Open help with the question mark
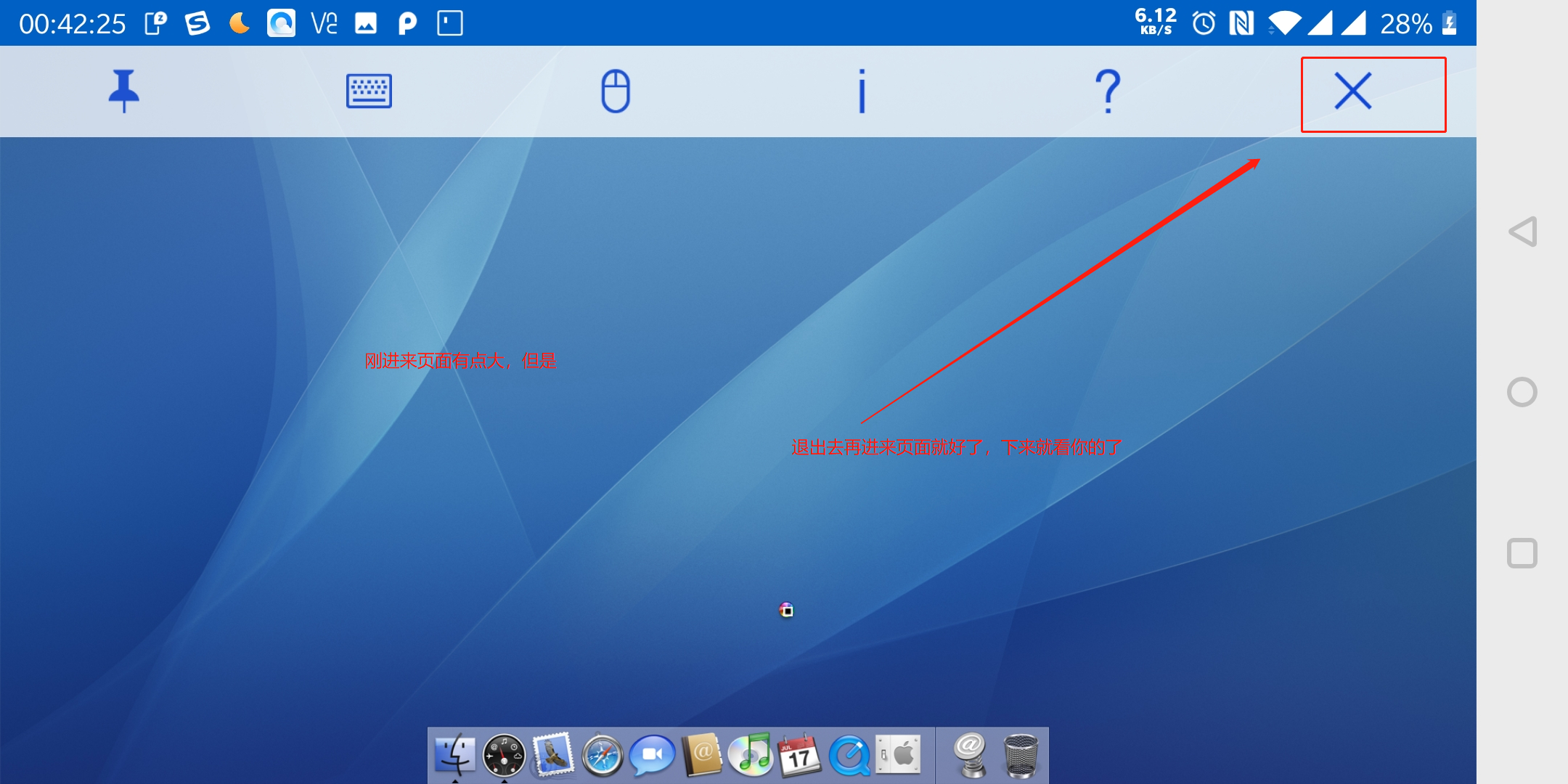Image resolution: width=1568 pixels, height=784 pixels. pos(1108,91)
